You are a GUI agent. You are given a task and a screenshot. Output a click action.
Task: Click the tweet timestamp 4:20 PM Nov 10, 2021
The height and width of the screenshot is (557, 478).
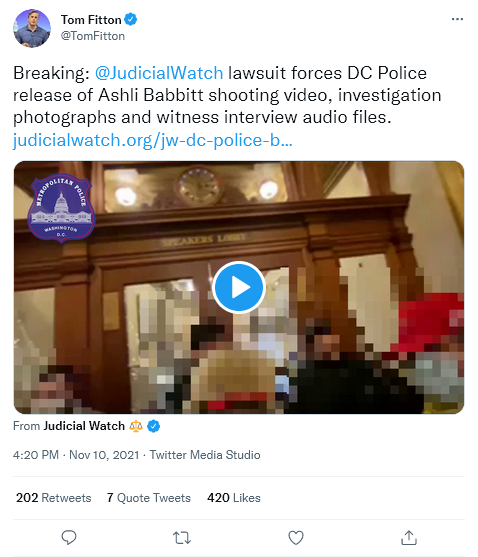76,455
